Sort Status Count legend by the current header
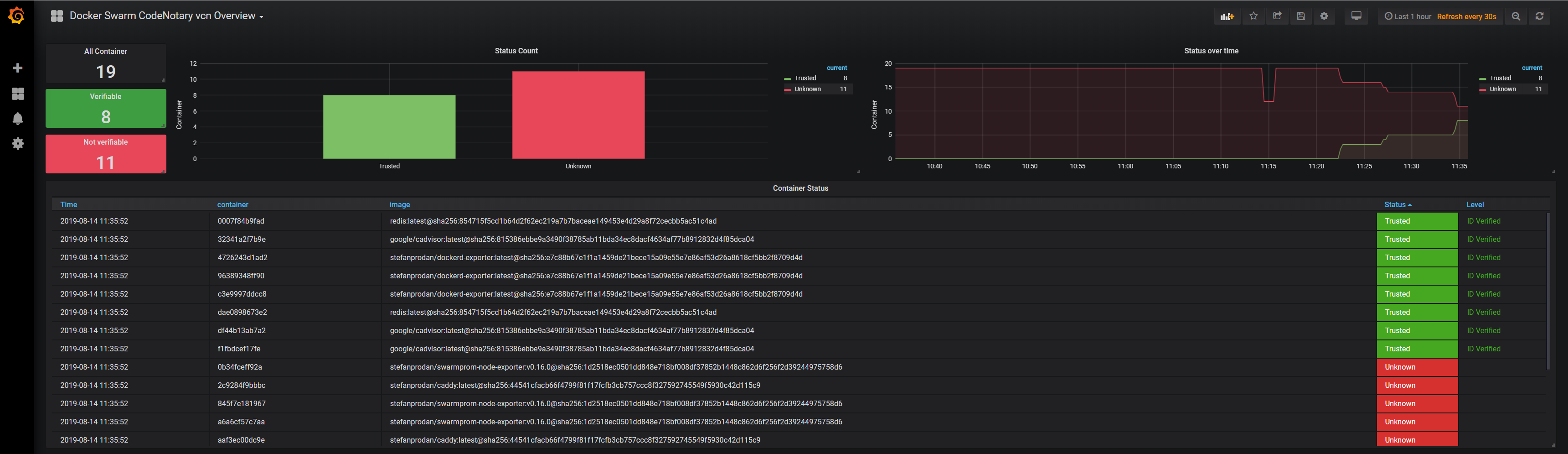The width and height of the screenshot is (1568, 454). click(837, 68)
